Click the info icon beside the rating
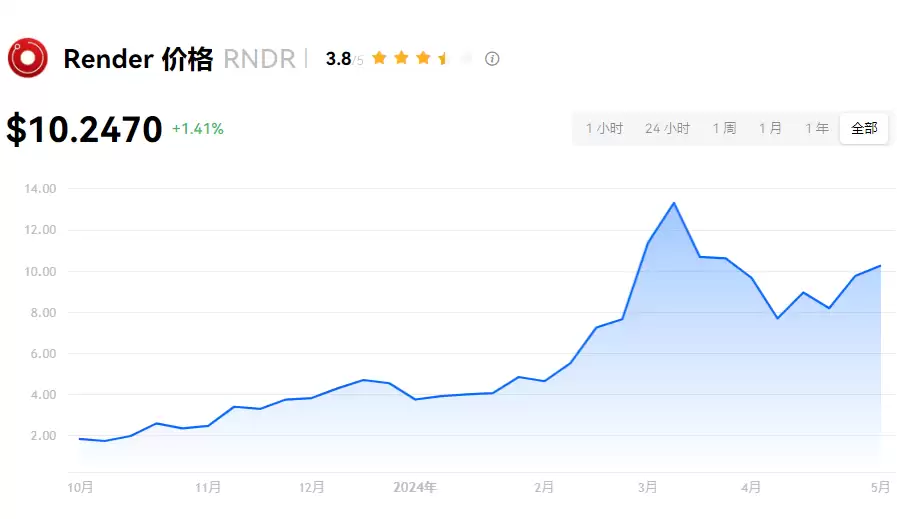This screenshot has width=897, height=519. 492,59
